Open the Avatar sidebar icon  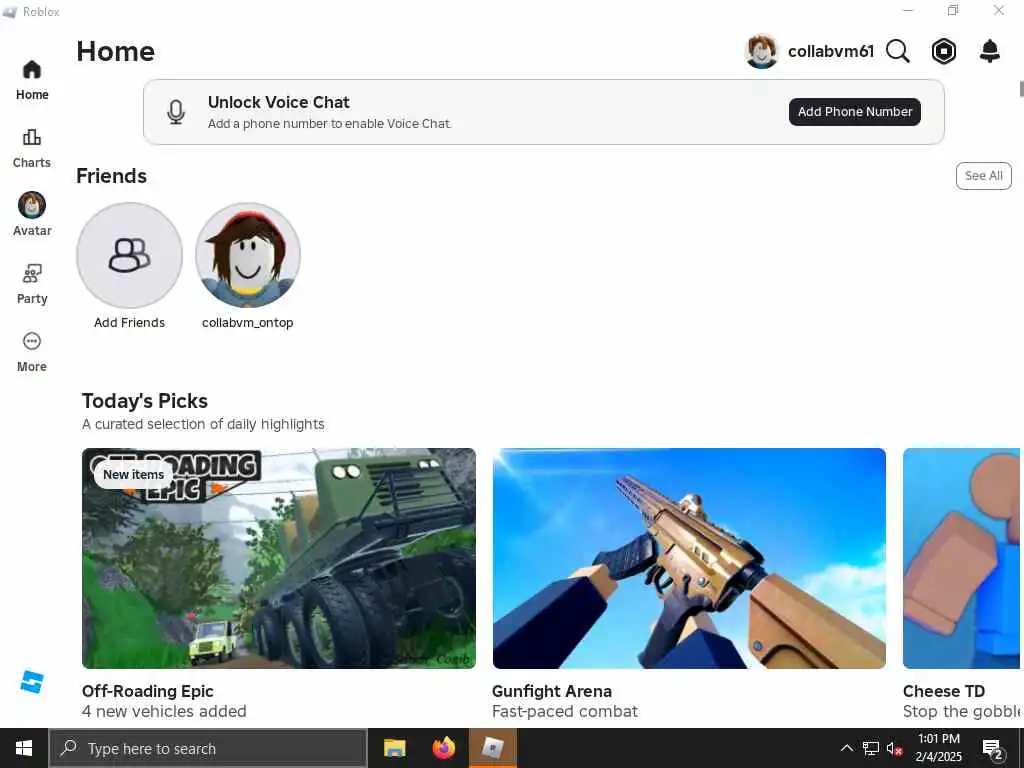click(31, 205)
